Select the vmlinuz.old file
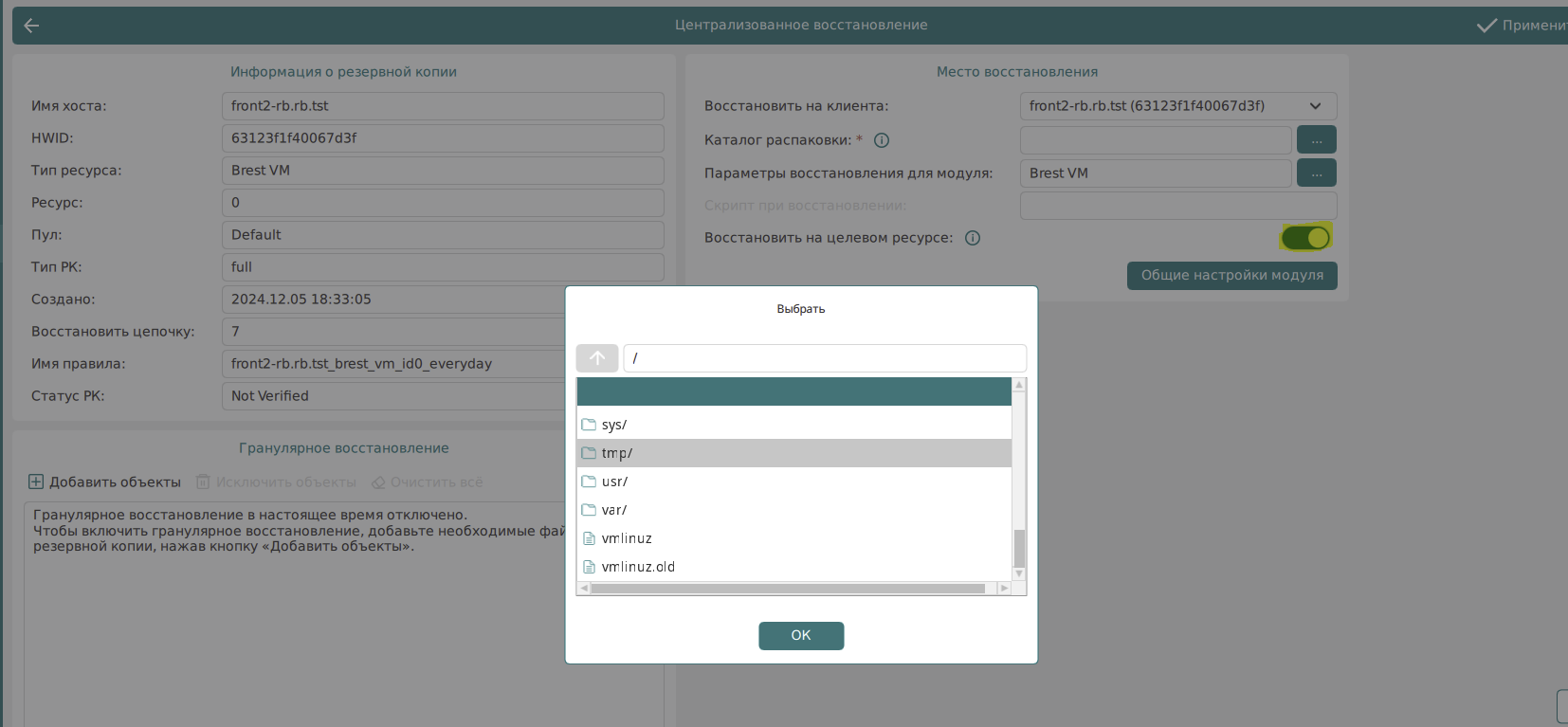Viewport: 1568px width, 727px height. click(794, 567)
